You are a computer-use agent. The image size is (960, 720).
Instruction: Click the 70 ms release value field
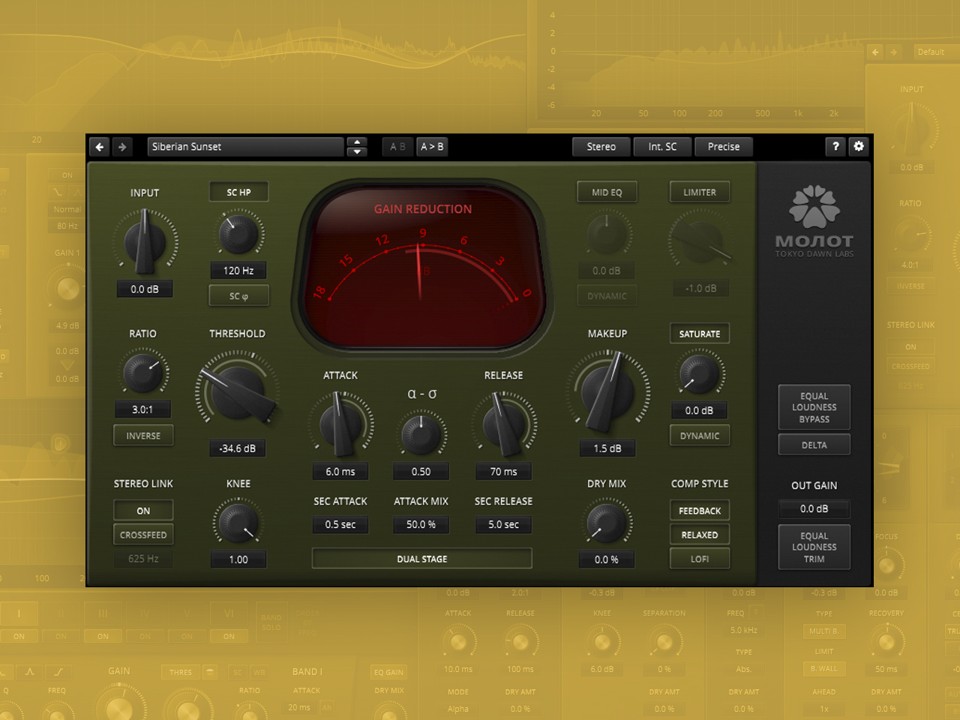(503, 471)
